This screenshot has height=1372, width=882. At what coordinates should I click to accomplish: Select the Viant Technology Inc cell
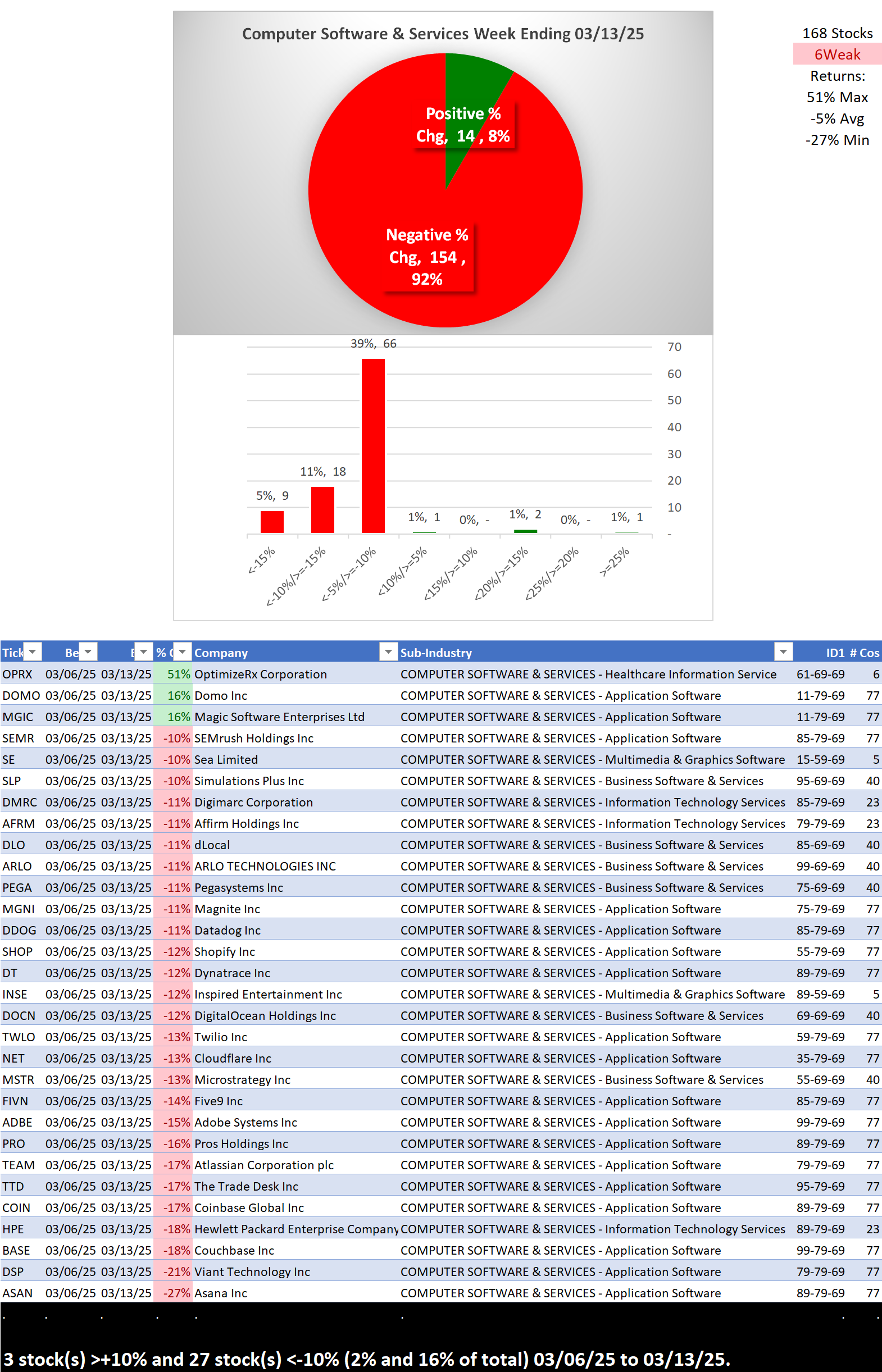[x=295, y=1271]
